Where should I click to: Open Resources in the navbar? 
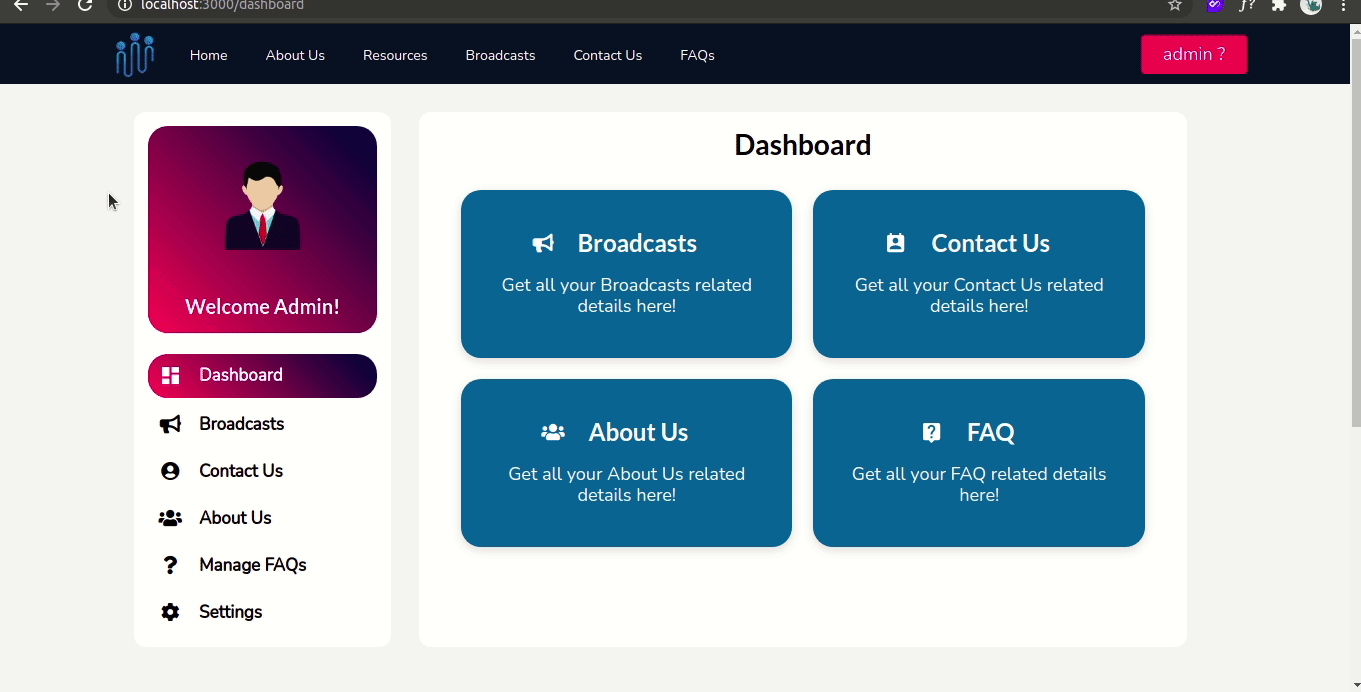point(395,55)
